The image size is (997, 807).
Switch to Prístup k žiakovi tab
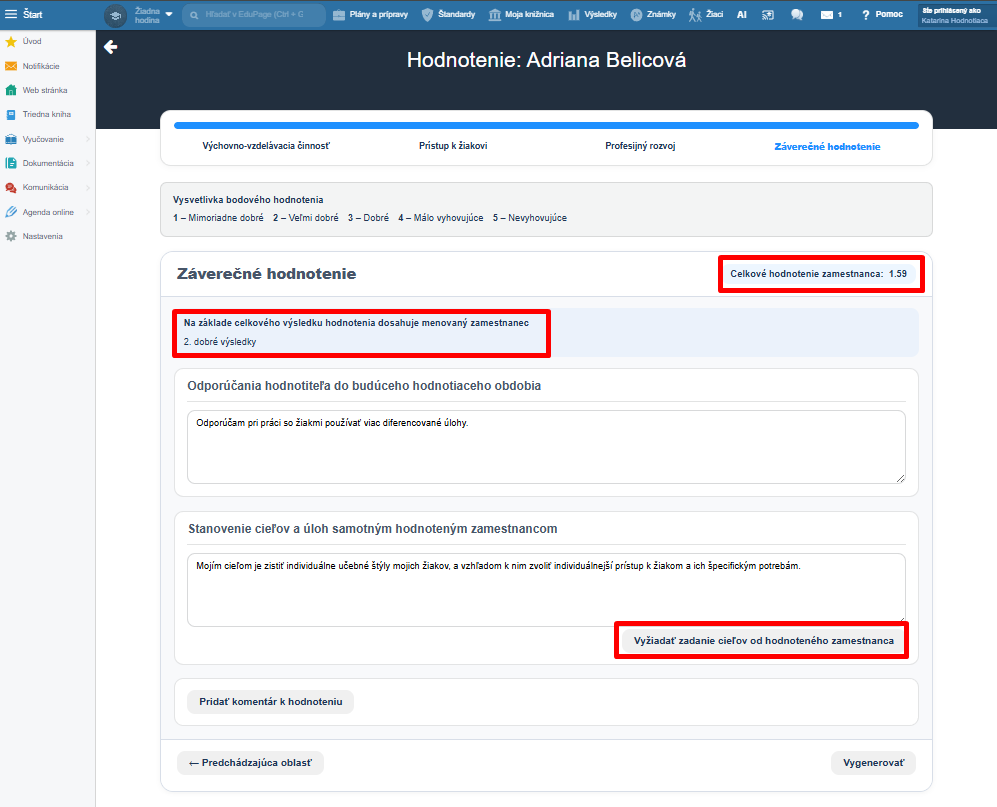[x=453, y=146]
